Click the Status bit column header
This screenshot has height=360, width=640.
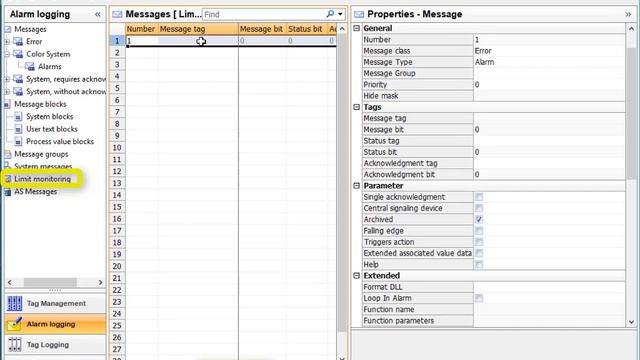click(x=306, y=29)
